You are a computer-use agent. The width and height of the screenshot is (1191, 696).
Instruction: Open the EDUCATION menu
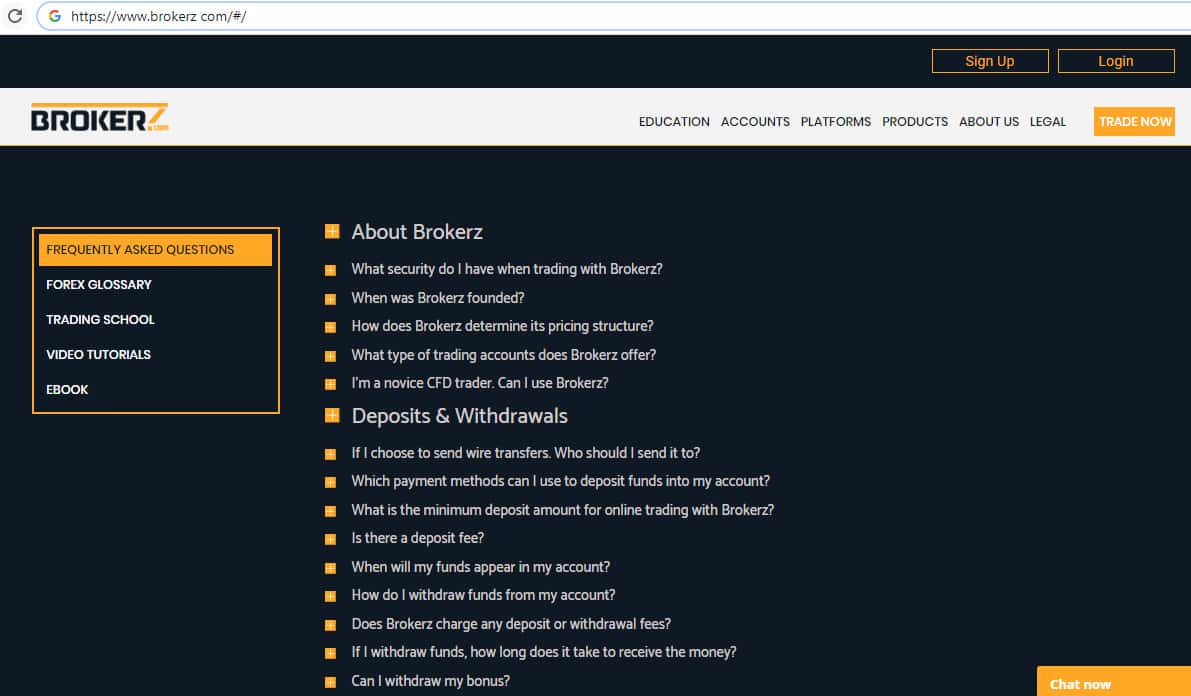point(674,122)
